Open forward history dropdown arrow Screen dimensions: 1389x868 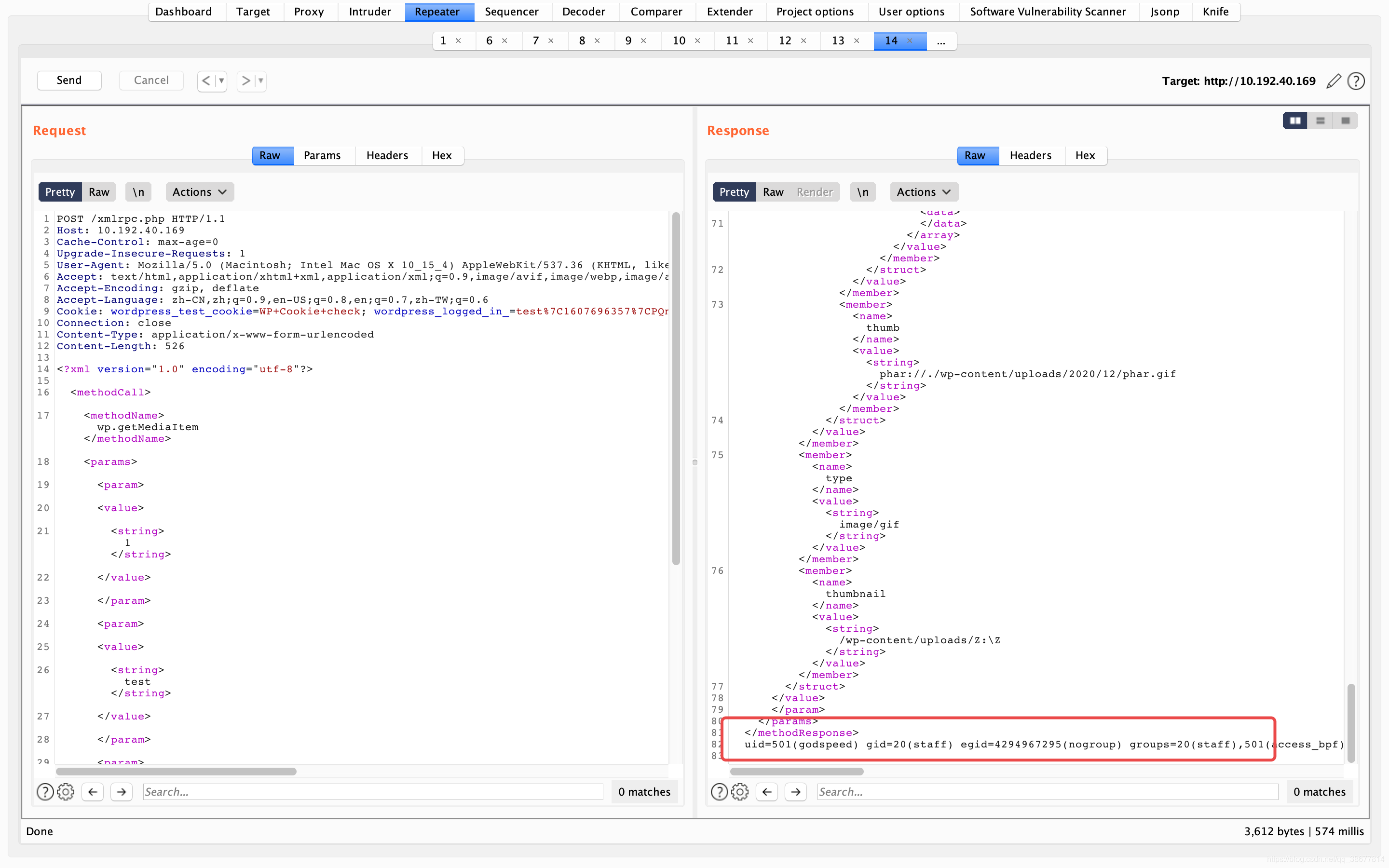pyautogui.click(x=260, y=81)
